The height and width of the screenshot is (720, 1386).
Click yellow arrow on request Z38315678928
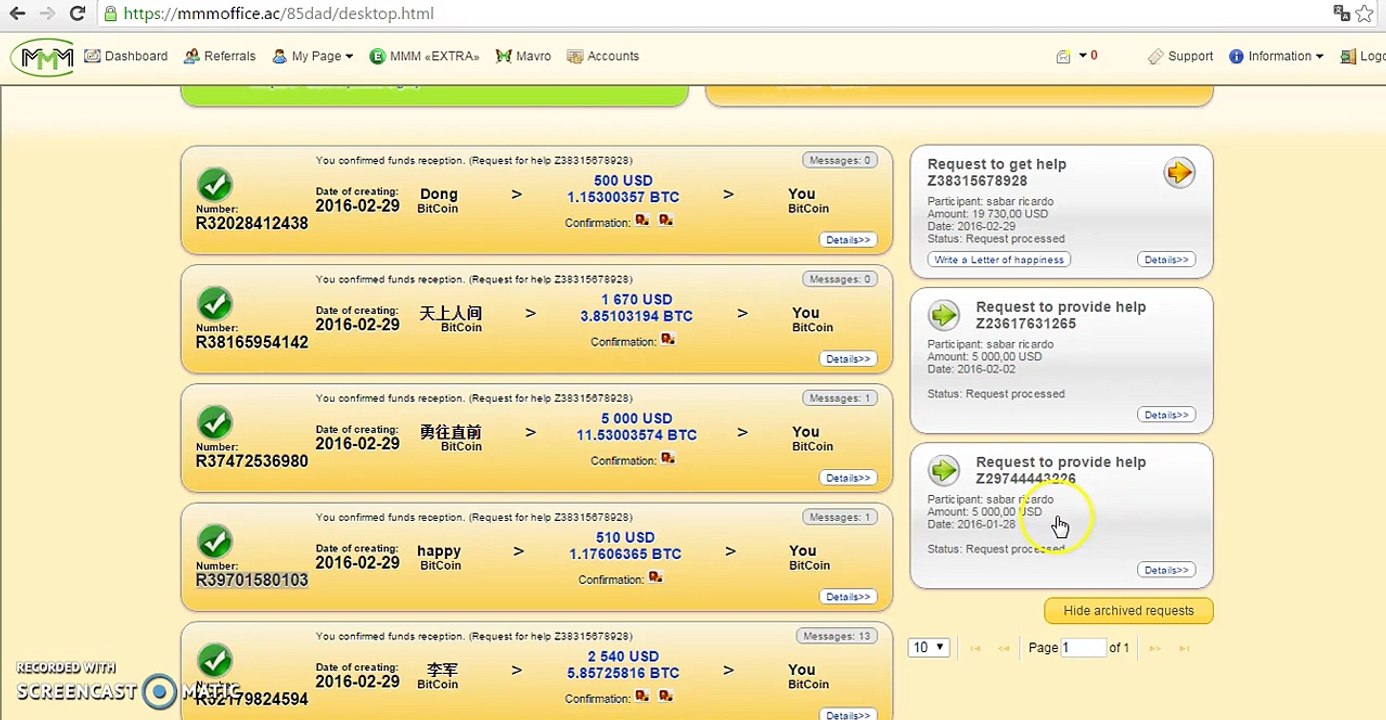pyautogui.click(x=1180, y=173)
